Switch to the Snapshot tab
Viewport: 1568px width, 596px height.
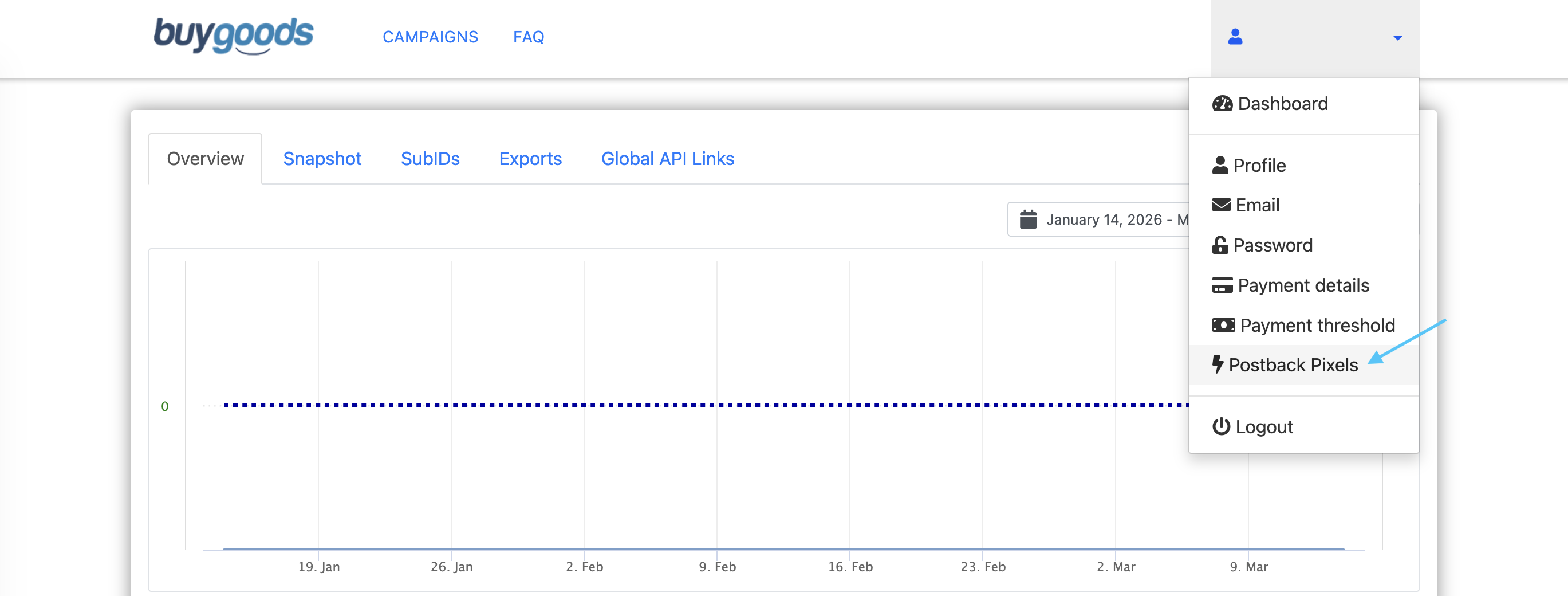(x=322, y=158)
